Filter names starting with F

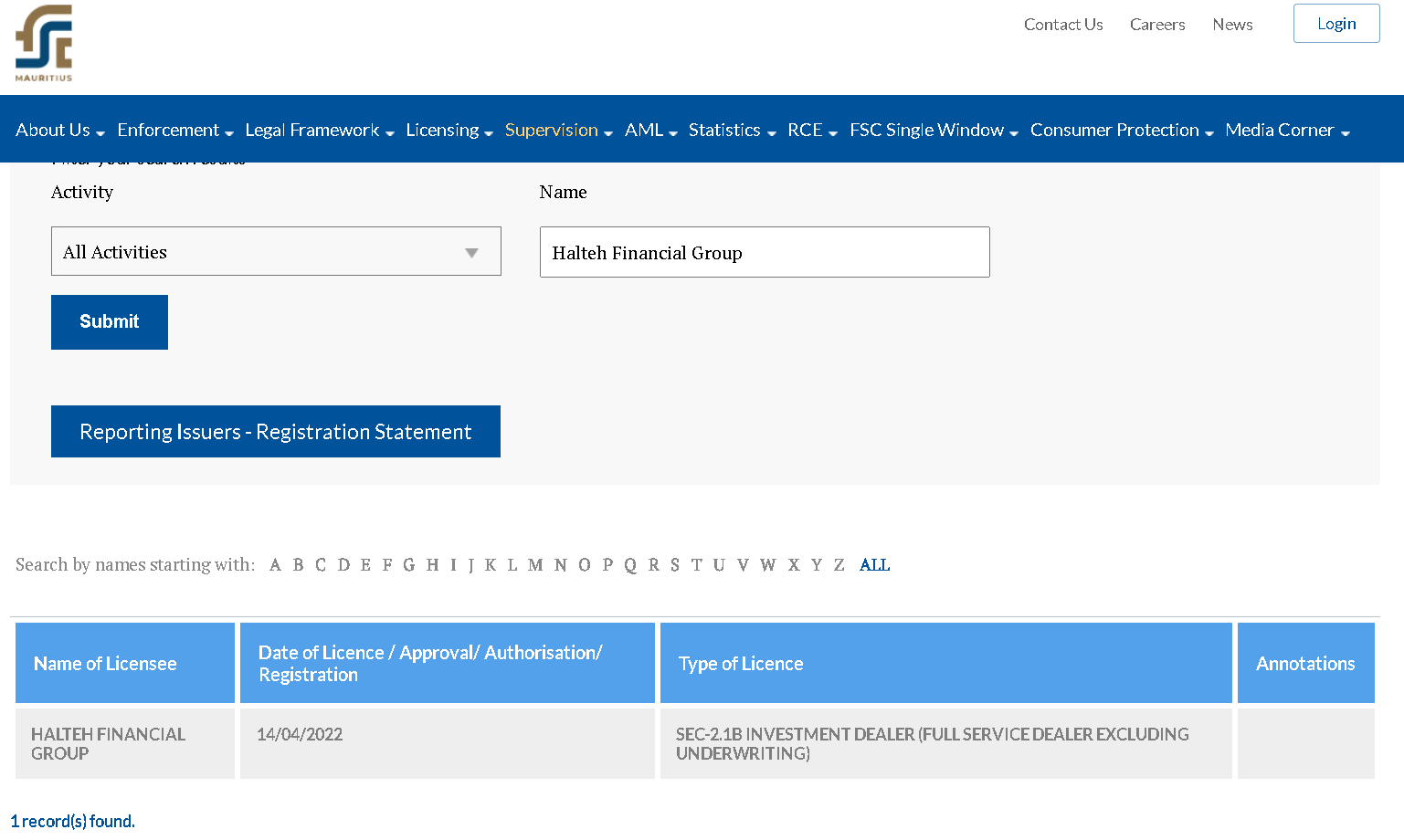point(387,565)
